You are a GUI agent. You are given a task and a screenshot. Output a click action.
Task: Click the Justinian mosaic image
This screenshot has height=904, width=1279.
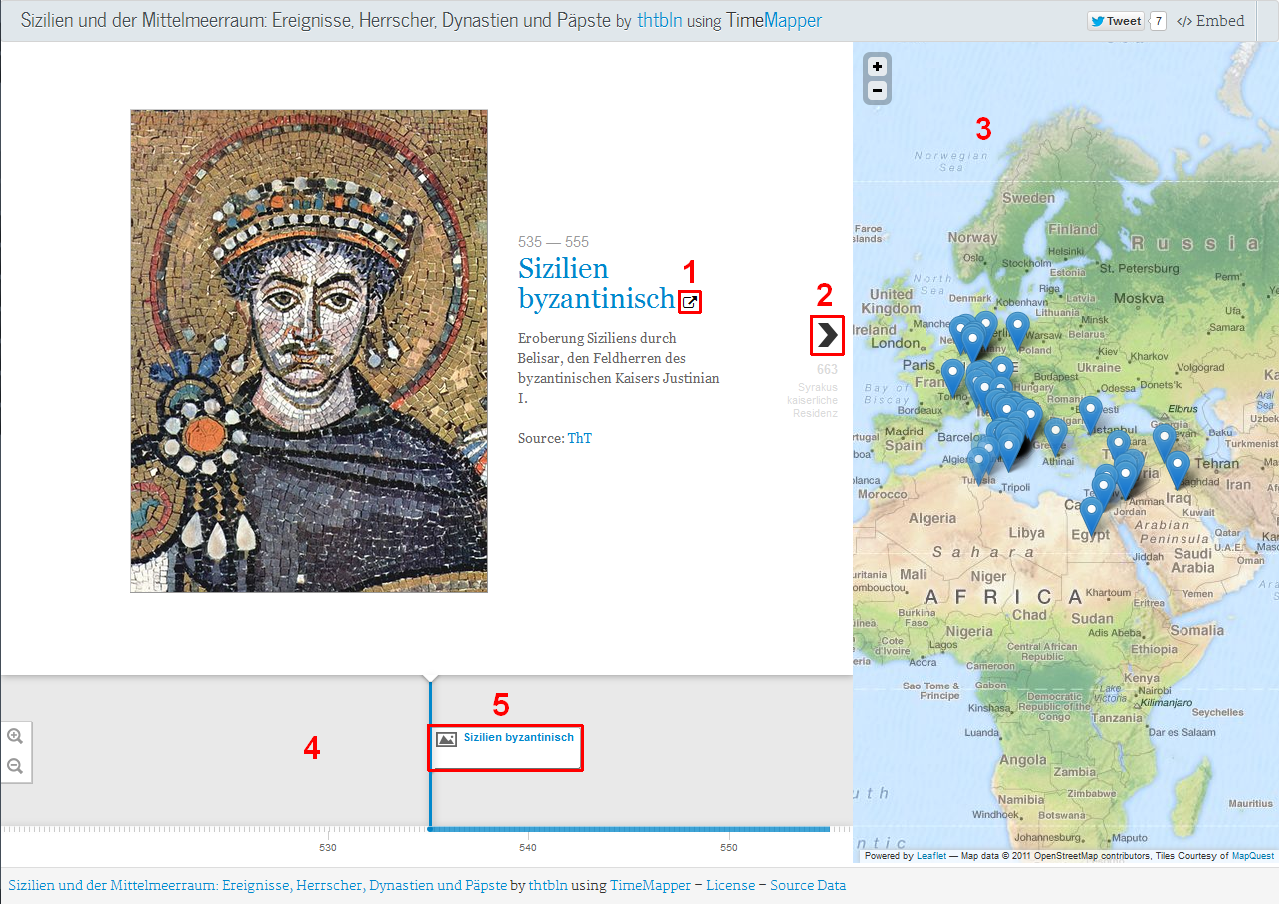point(309,351)
